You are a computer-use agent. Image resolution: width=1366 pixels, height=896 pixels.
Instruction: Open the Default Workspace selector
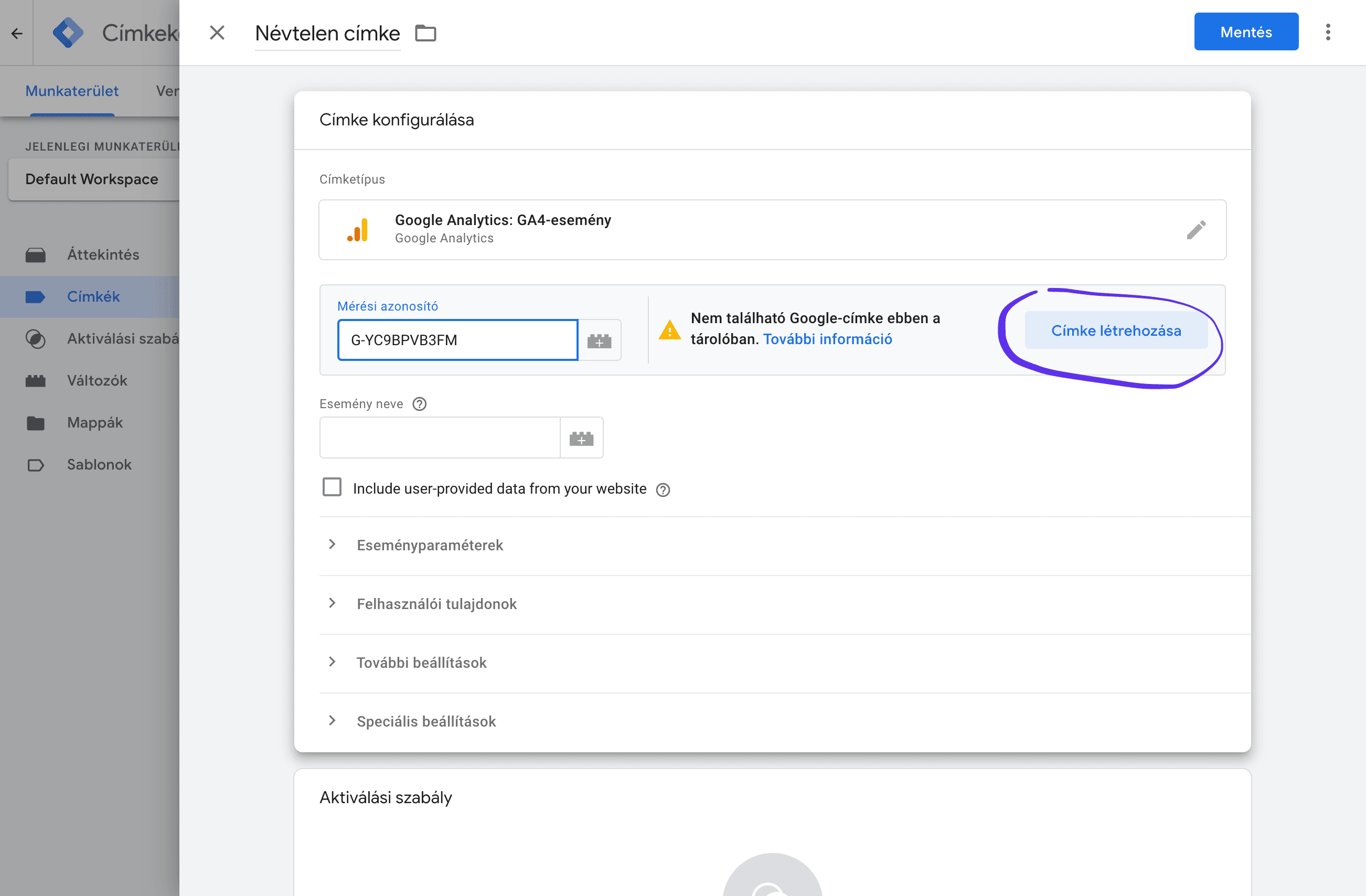coord(94,179)
